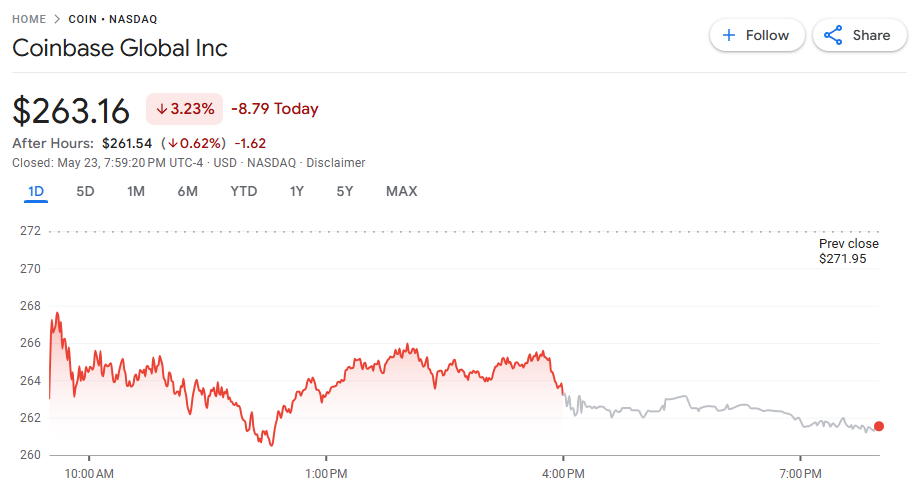Click the Prev close label on chart

(848, 244)
